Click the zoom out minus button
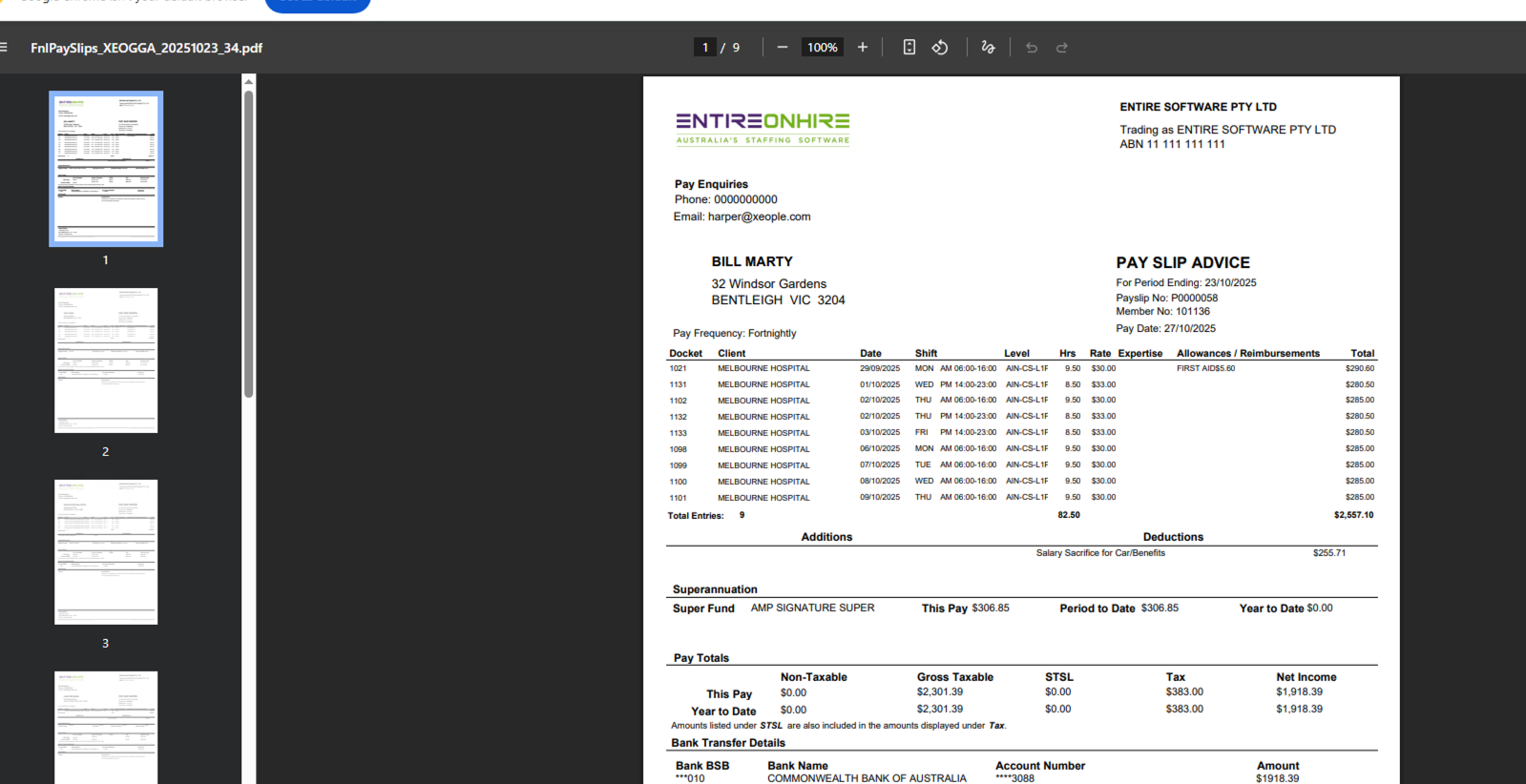Screen dimensions: 1526x784 pos(783,47)
